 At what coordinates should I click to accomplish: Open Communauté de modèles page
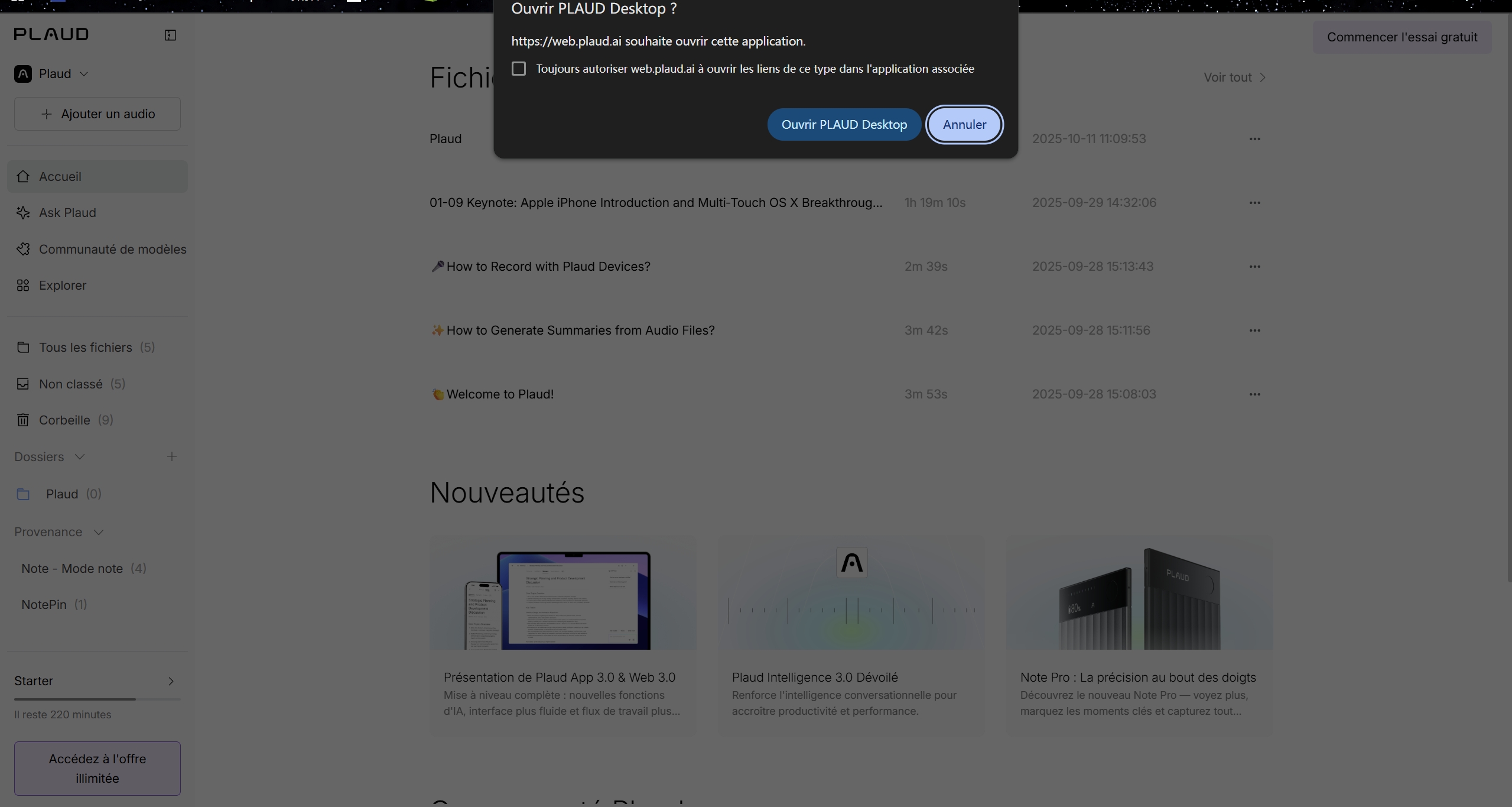pos(97,249)
